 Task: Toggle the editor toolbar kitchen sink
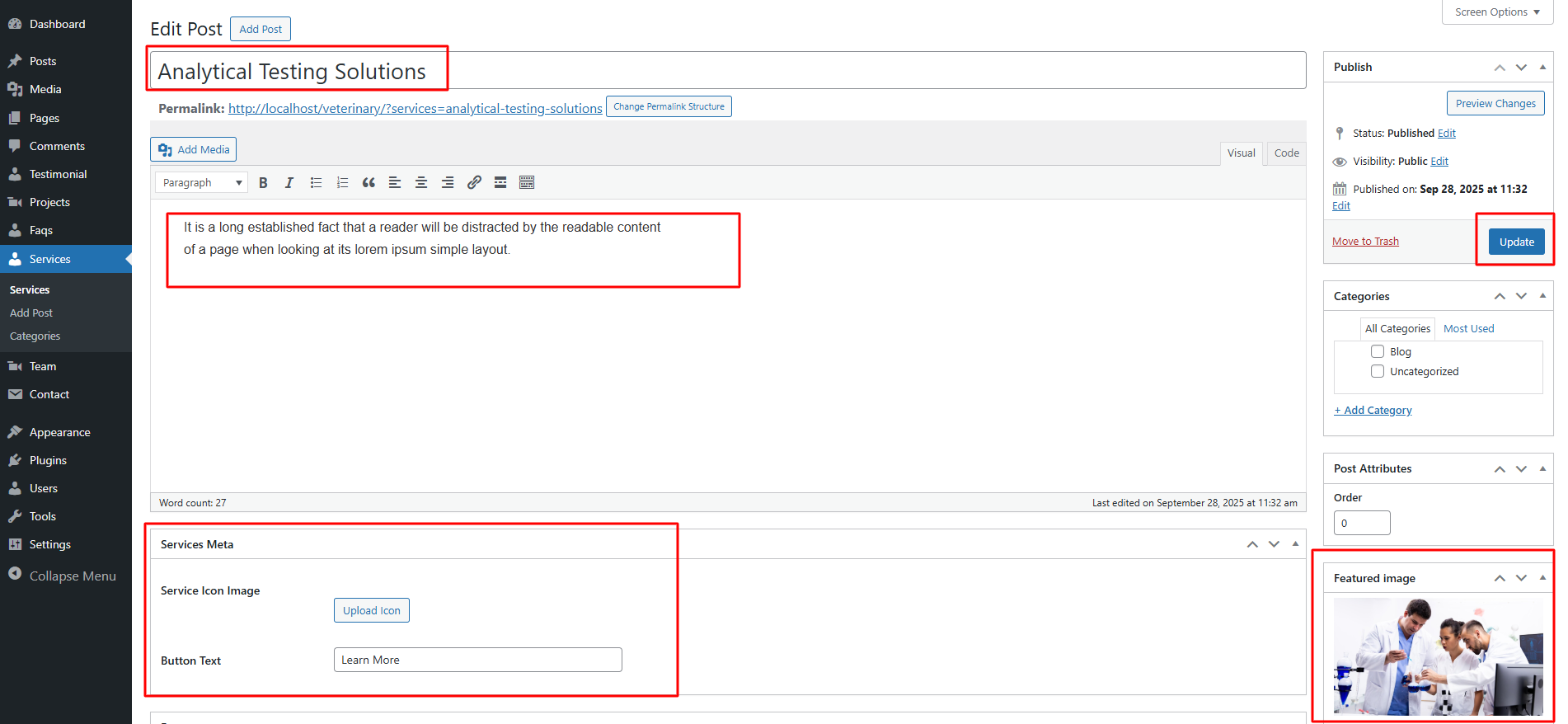click(x=527, y=183)
